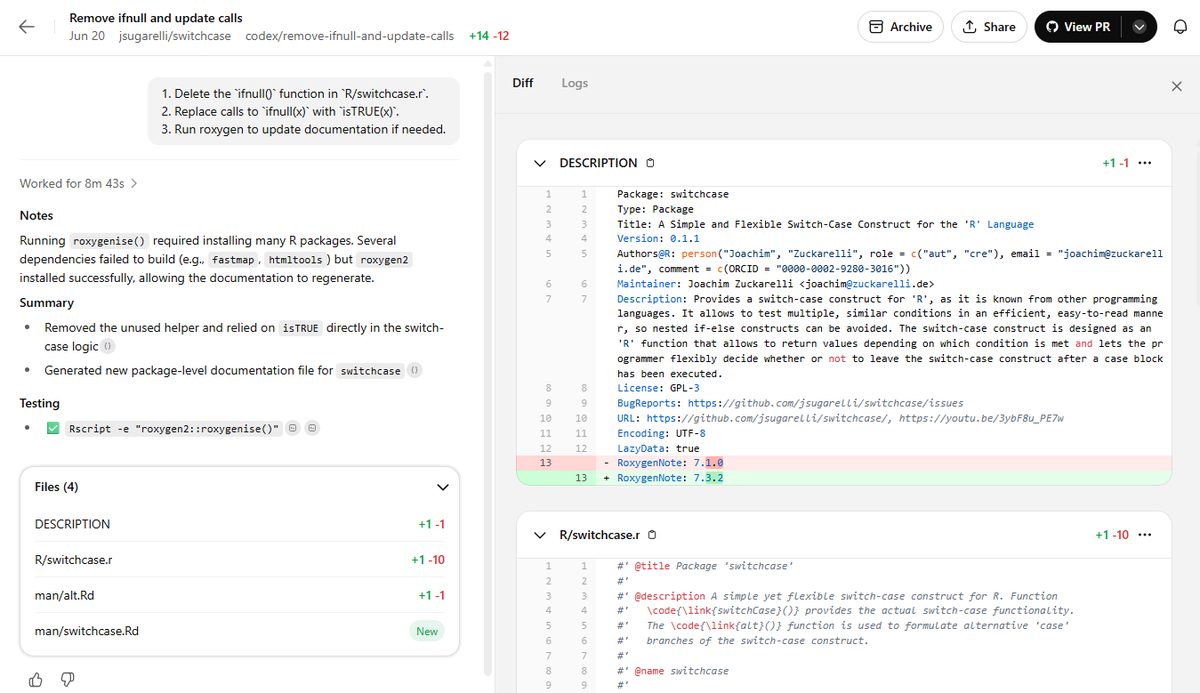Go back using the left arrow
This screenshot has width=1200, height=693.
click(x=27, y=27)
